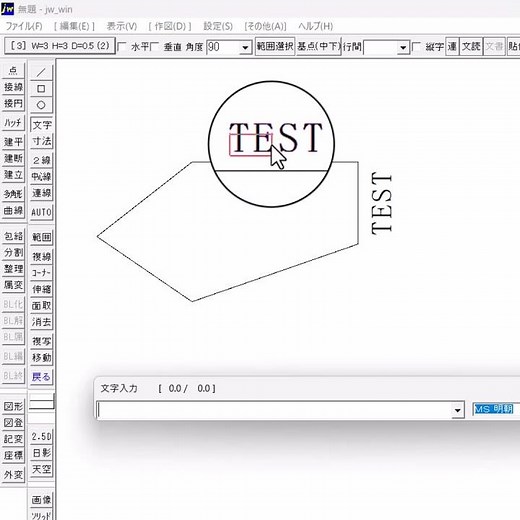520x520 pixels.
Task: Open the 設定(S) menu
Action: coord(218,26)
